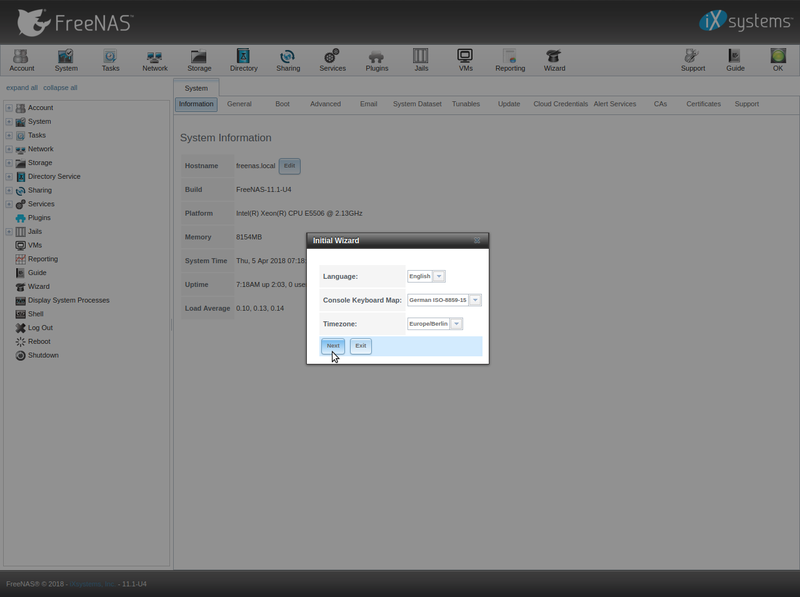Open VMs in the top toolbar
The height and width of the screenshot is (597, 800).
[x=465, y=60]
